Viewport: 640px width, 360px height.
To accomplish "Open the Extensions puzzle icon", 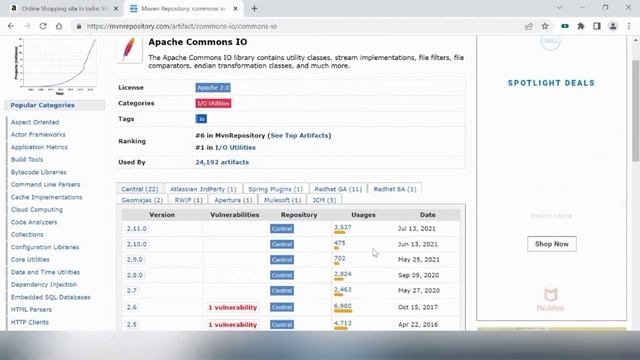I will [581, 26].
